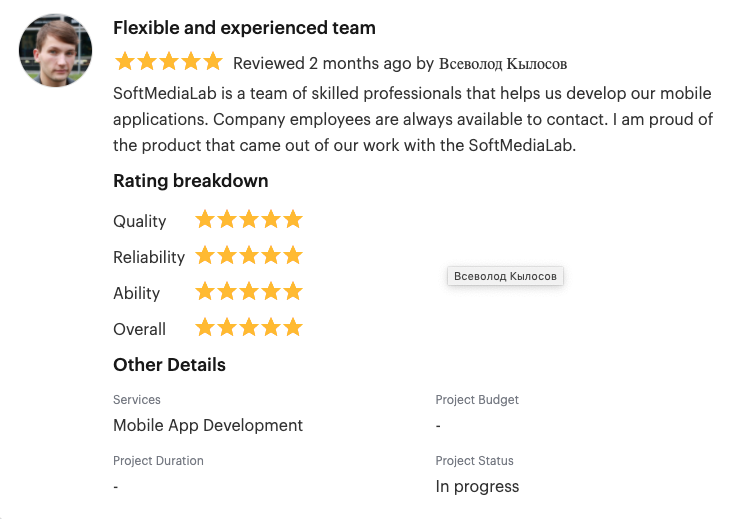Image resolution: width=741 pixels, height=519 pixels.
Task: Click the Mobile App Development service value
Action: (208, 425)
